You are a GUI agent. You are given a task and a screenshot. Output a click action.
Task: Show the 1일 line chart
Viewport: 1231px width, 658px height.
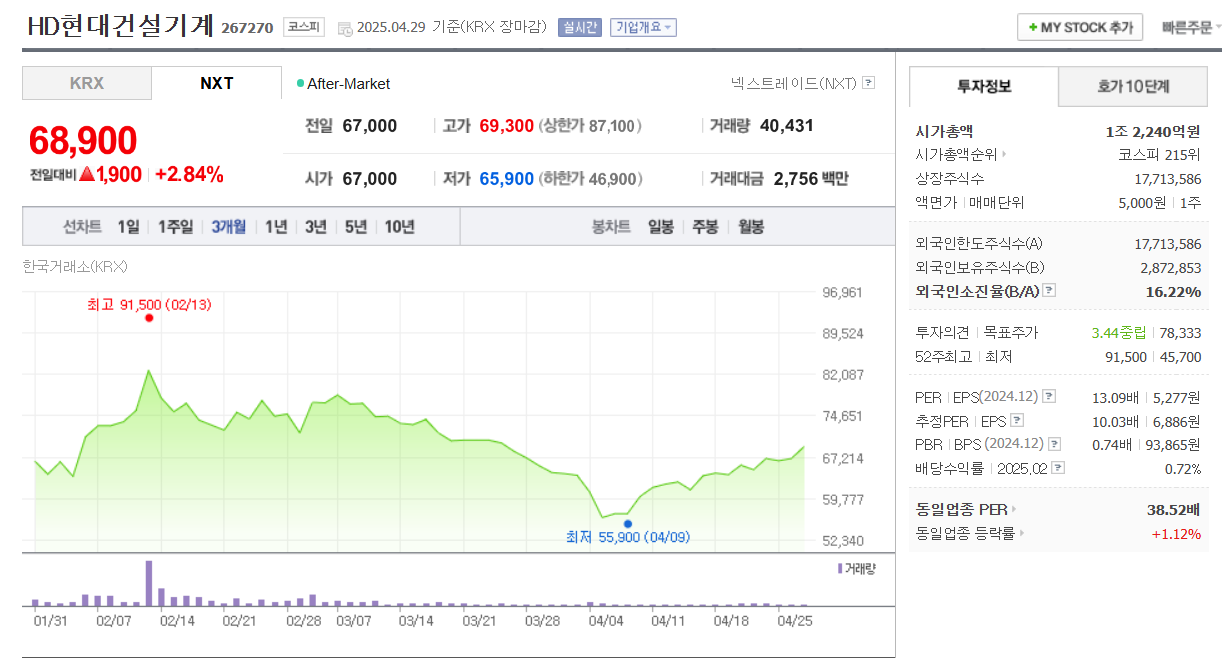pos(128,227)
